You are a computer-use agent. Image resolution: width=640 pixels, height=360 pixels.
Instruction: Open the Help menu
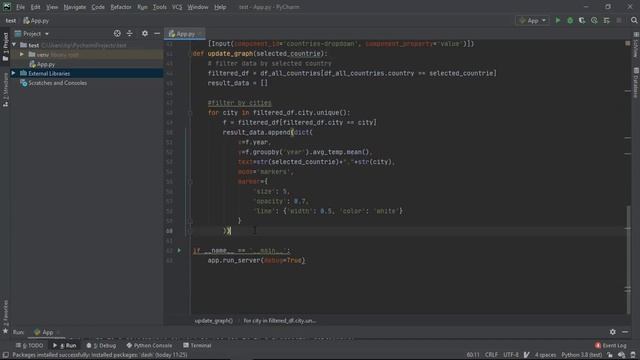coord(220,7)
